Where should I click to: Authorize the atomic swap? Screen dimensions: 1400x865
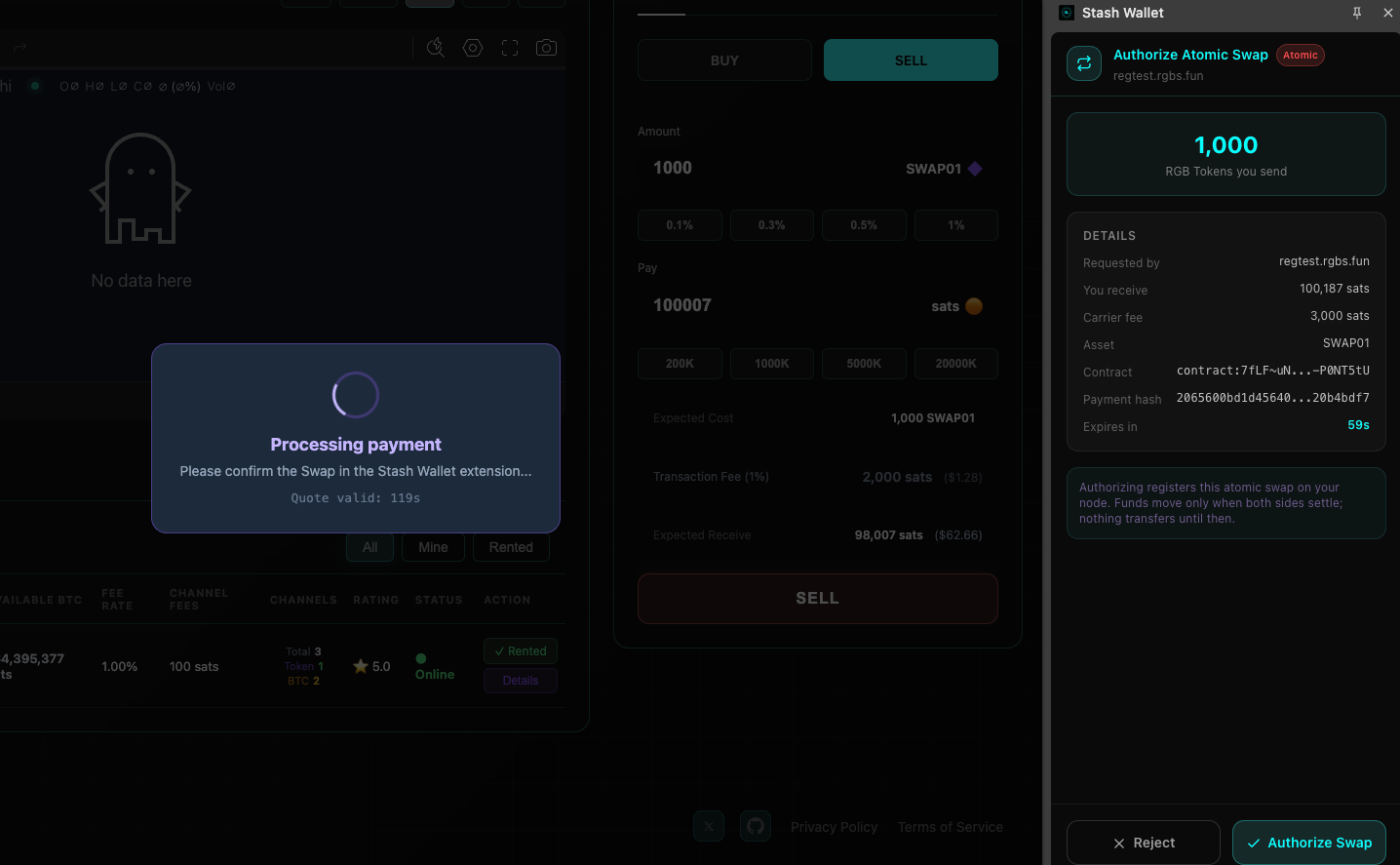pos(1309,843)
